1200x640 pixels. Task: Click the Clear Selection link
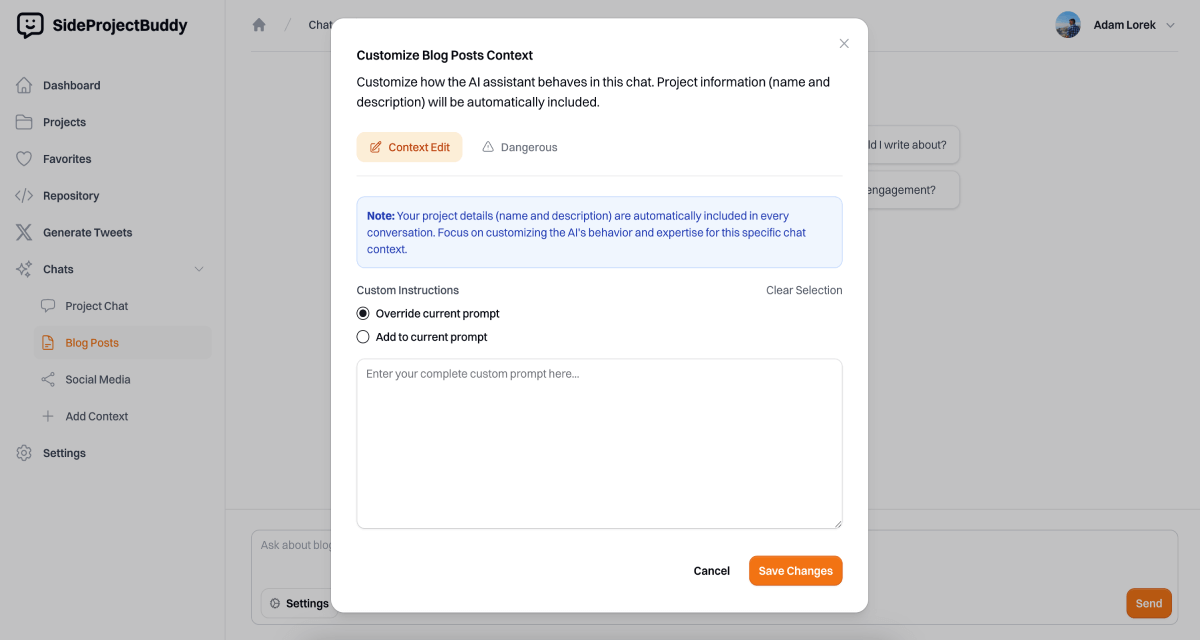click(x=804, y=290)
